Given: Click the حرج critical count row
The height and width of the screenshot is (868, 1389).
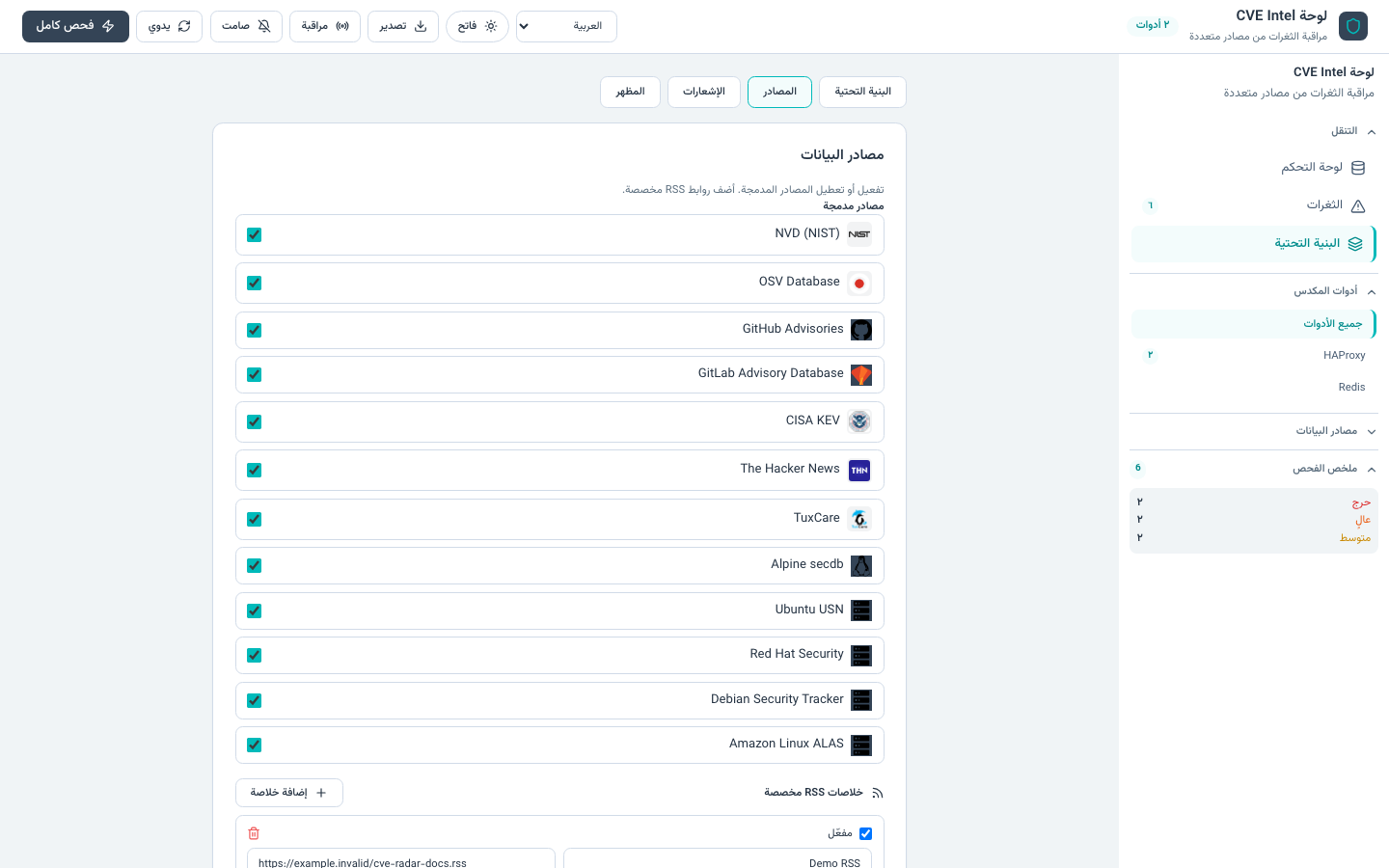Looking at the screenshot, I should (x=1254, y=502).
